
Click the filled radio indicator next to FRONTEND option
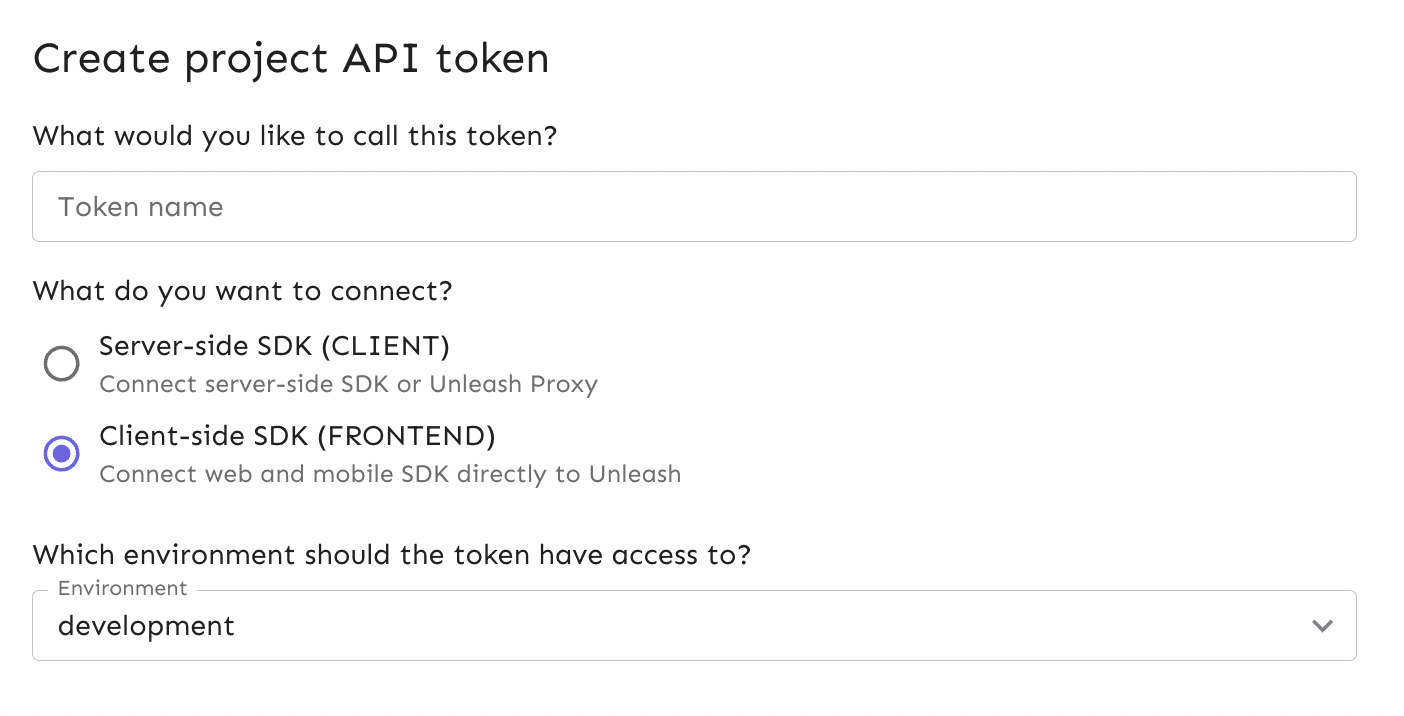61,453
